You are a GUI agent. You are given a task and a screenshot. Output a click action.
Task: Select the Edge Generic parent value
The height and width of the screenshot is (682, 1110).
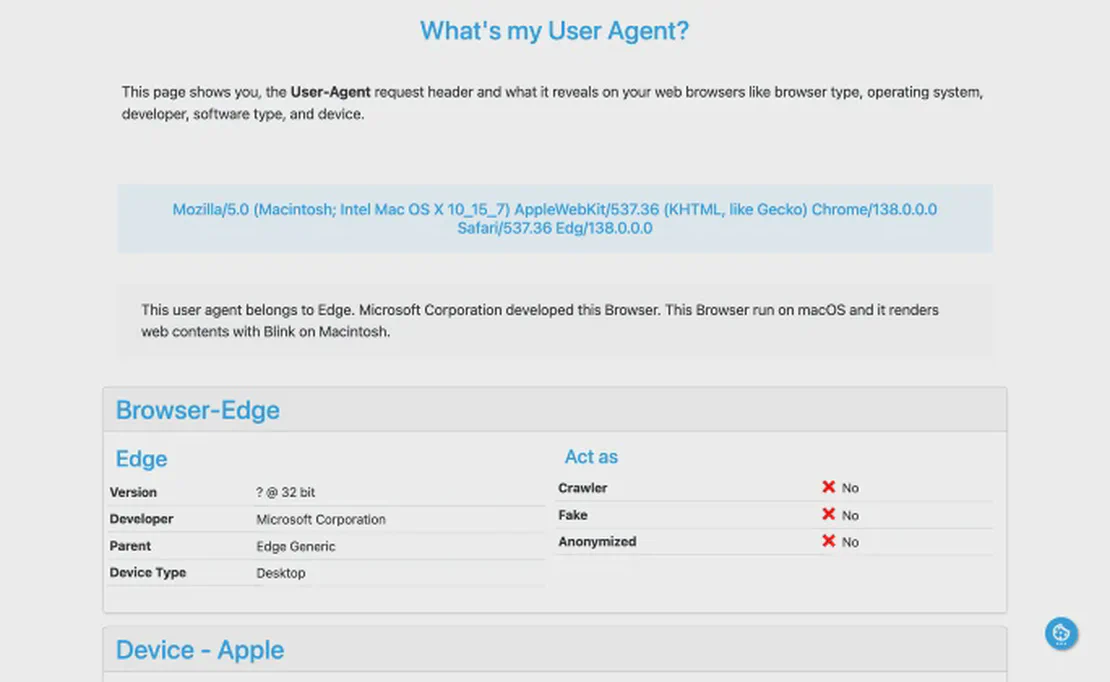click(x=296, y=547)
